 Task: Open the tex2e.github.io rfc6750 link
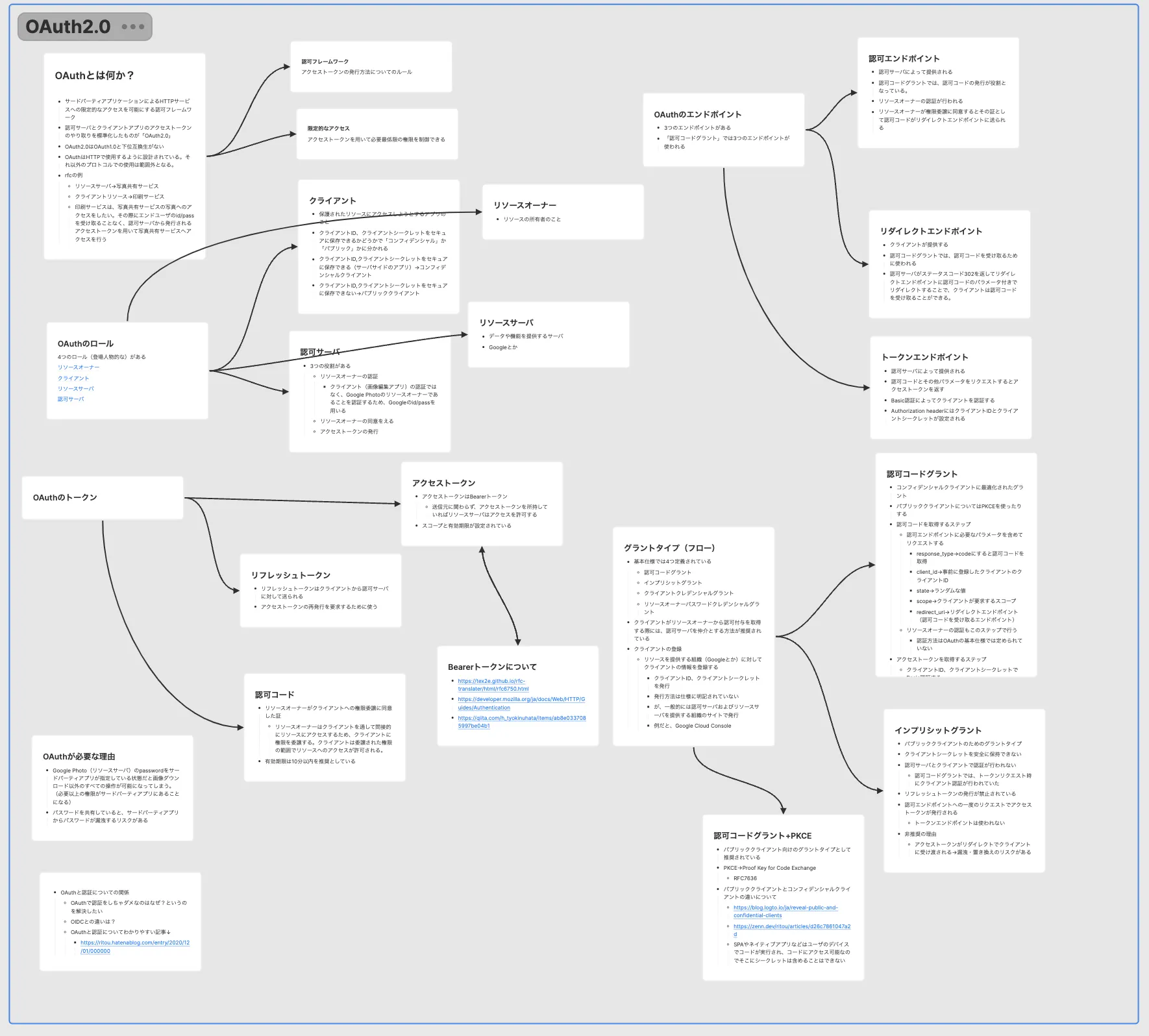[493, 685]
